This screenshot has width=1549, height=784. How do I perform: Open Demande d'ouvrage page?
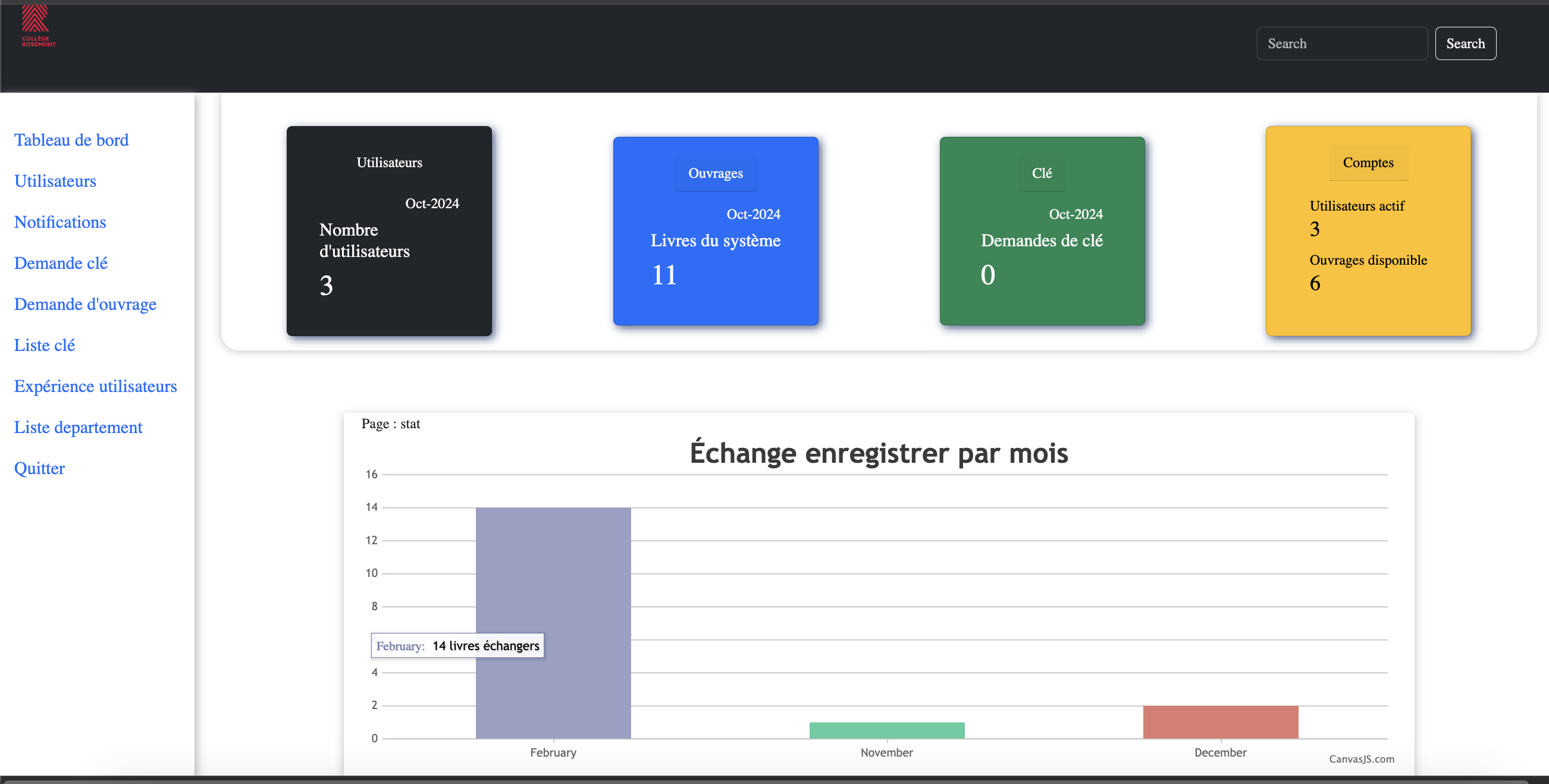point(85,304)
